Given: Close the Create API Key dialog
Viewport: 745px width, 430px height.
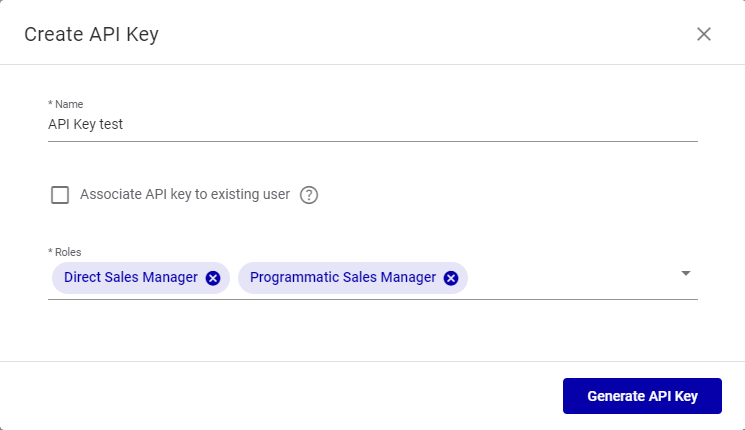Looking at the screenshot, I should click(704, 34).
